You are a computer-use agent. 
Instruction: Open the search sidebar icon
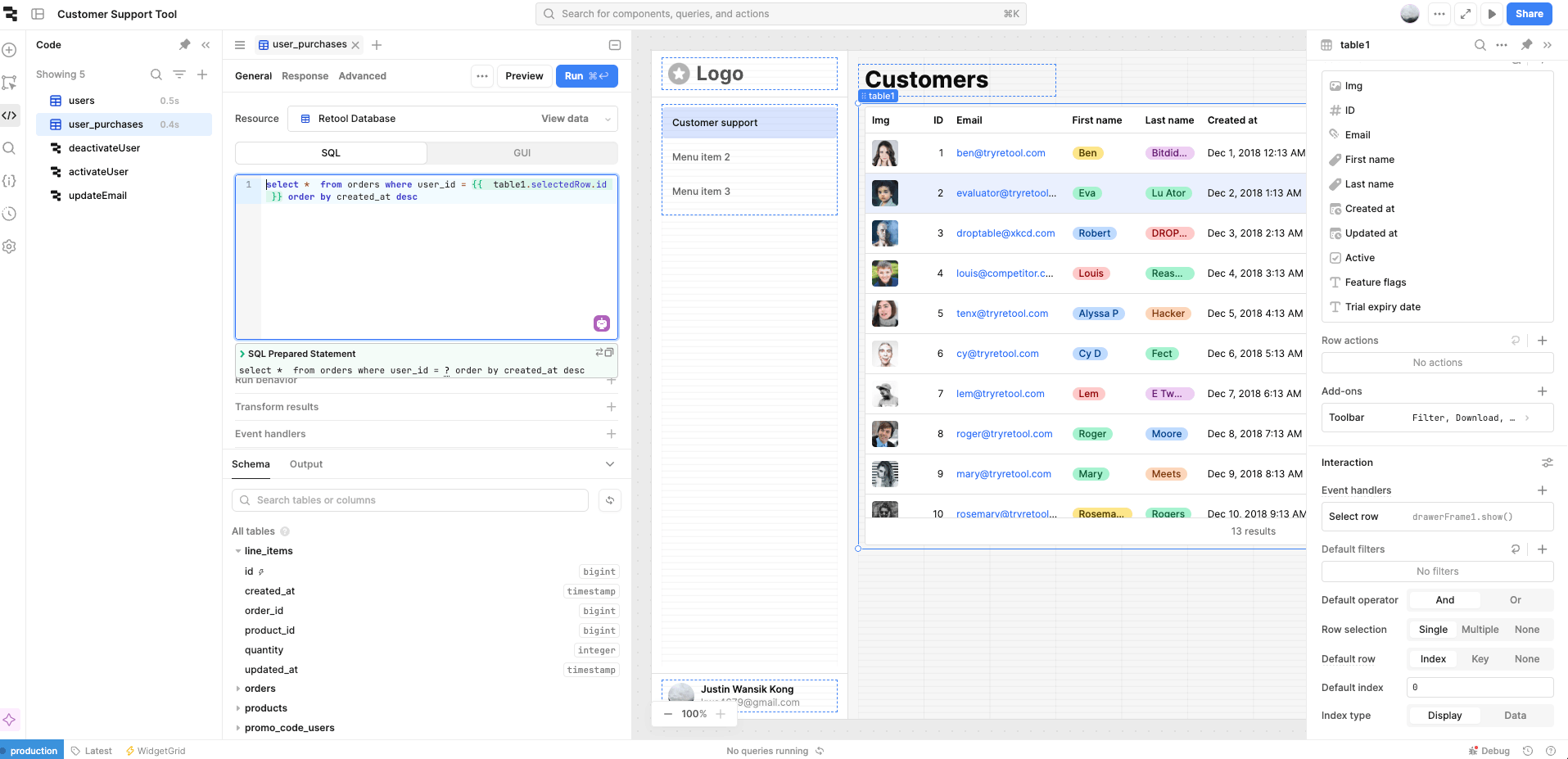pyautogui.click(x=9, y=148)
